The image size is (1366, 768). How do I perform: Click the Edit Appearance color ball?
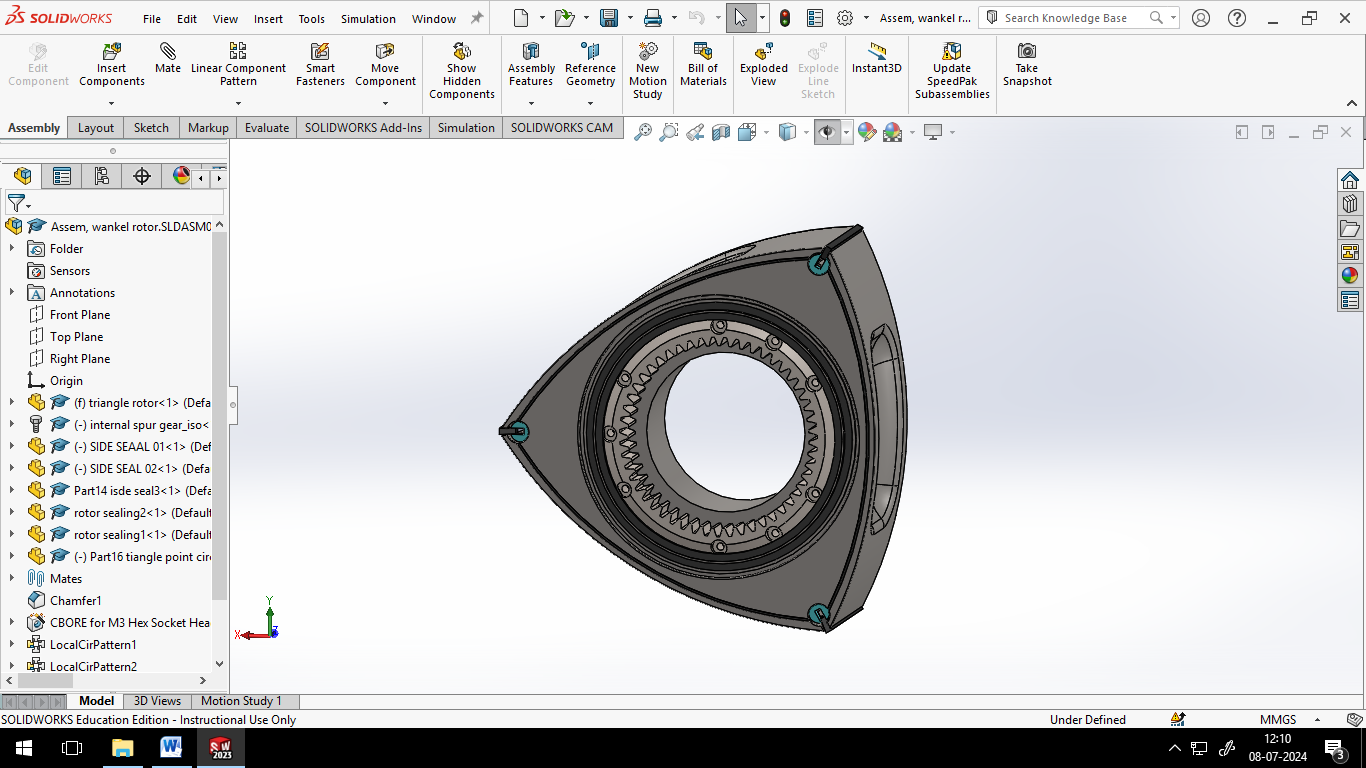[867, 132]
